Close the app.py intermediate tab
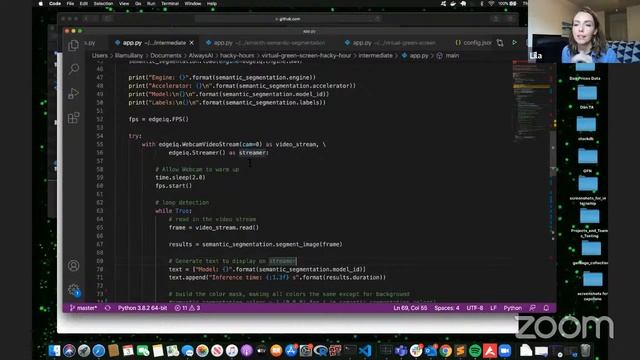The height and width of the screenshot is (360, 640). 191,42
